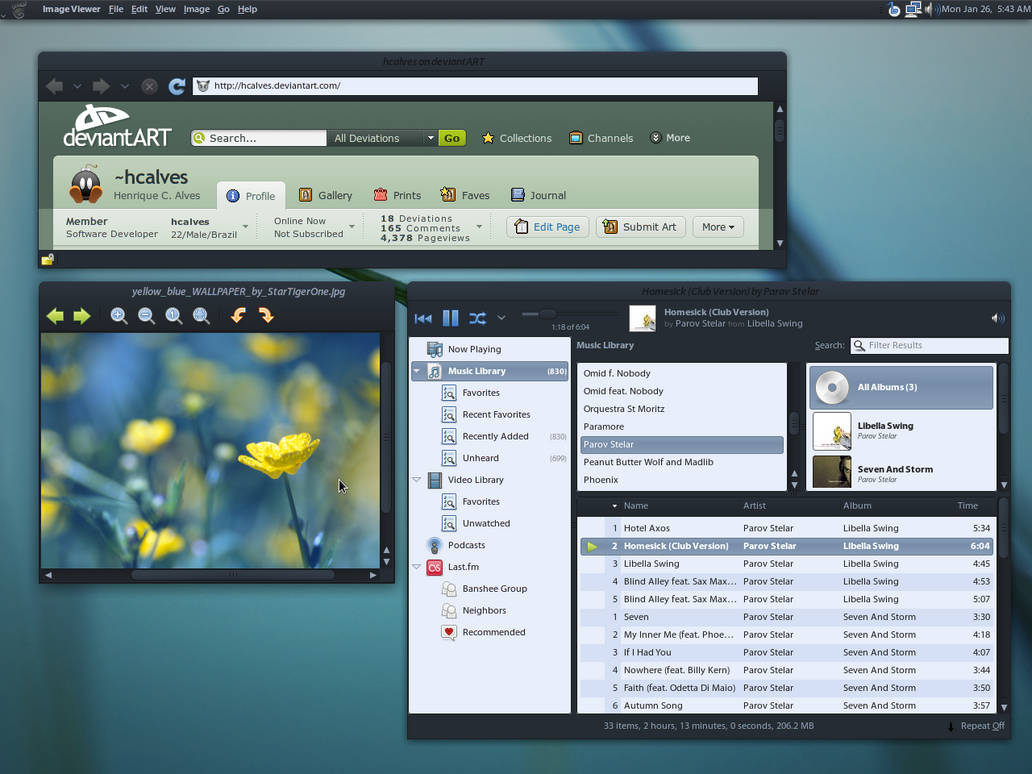
Task: Click the Edit Page button
Action: [x=548, y=227]
